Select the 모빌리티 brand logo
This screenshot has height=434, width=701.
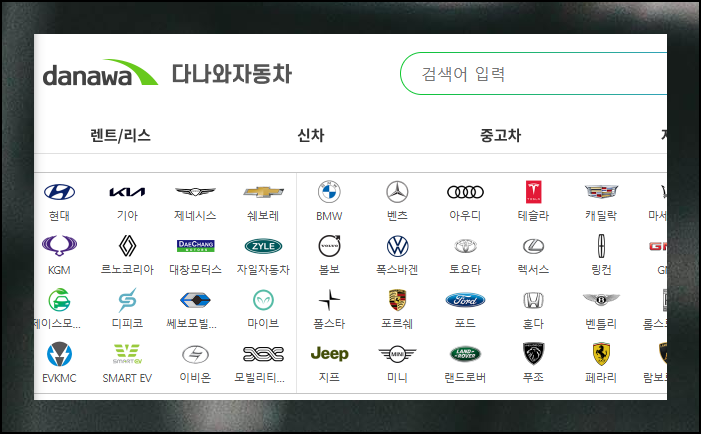[x=263, y=354]
